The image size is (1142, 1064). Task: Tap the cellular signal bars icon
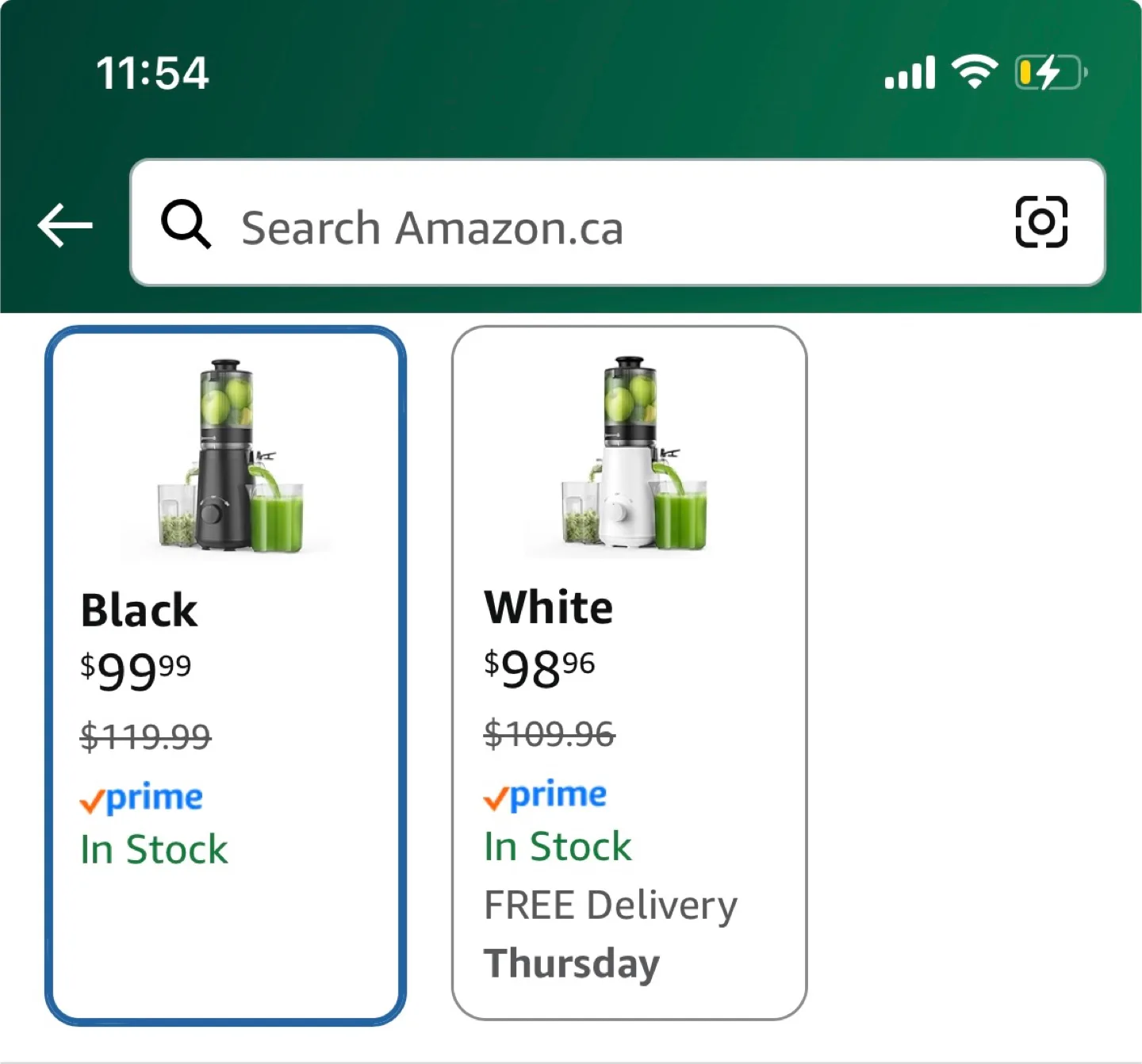point(910,73)
